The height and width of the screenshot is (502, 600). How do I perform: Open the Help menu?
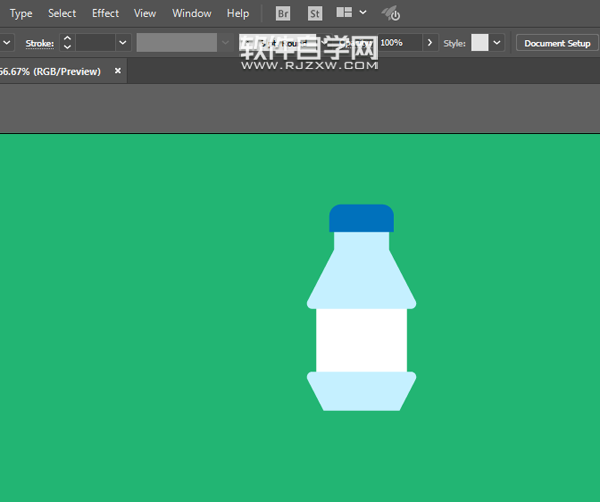(x=238, y=14)
